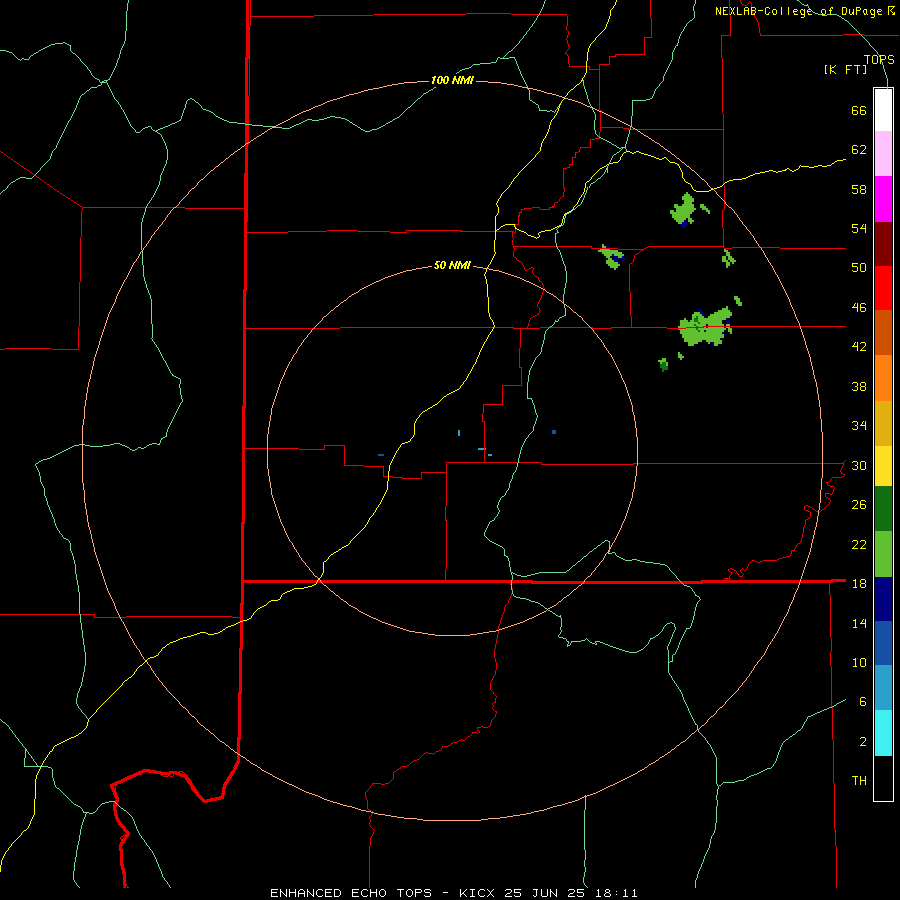Click the navy swatch near 14
Image resolution: width=900 pixels, height=900 pixels.
click(x=883, y=599)
